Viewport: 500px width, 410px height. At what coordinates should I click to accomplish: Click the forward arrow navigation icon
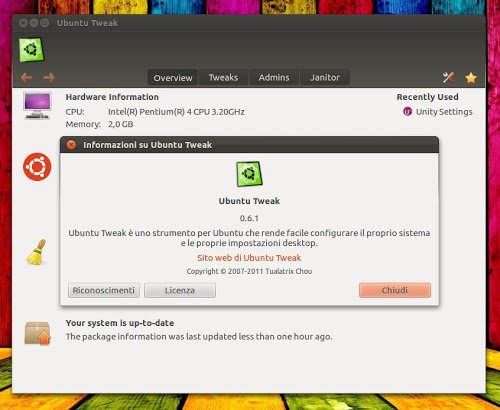coord(49,78)
